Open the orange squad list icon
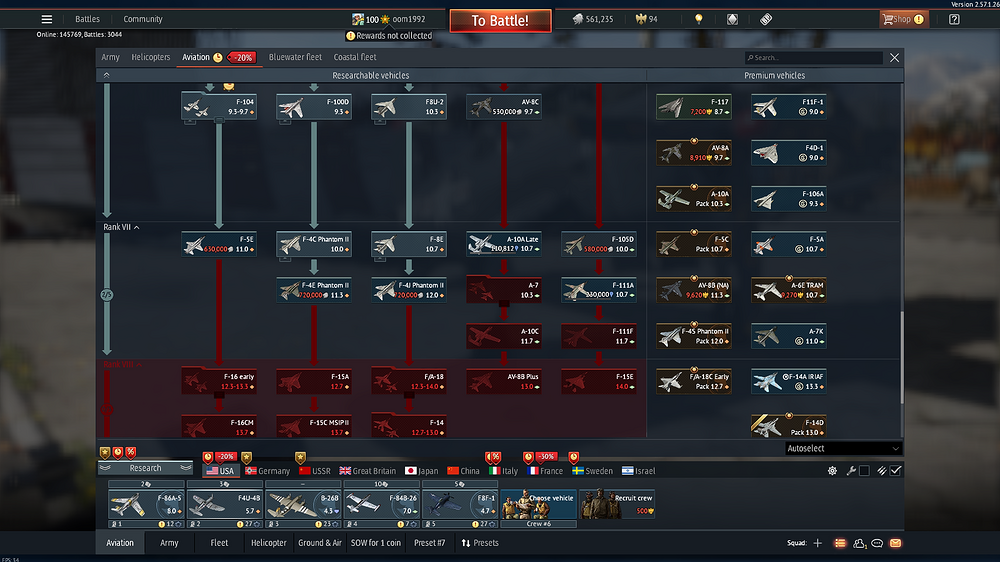The height and width of the screenshot is (562, 1000). coord(840,543)
